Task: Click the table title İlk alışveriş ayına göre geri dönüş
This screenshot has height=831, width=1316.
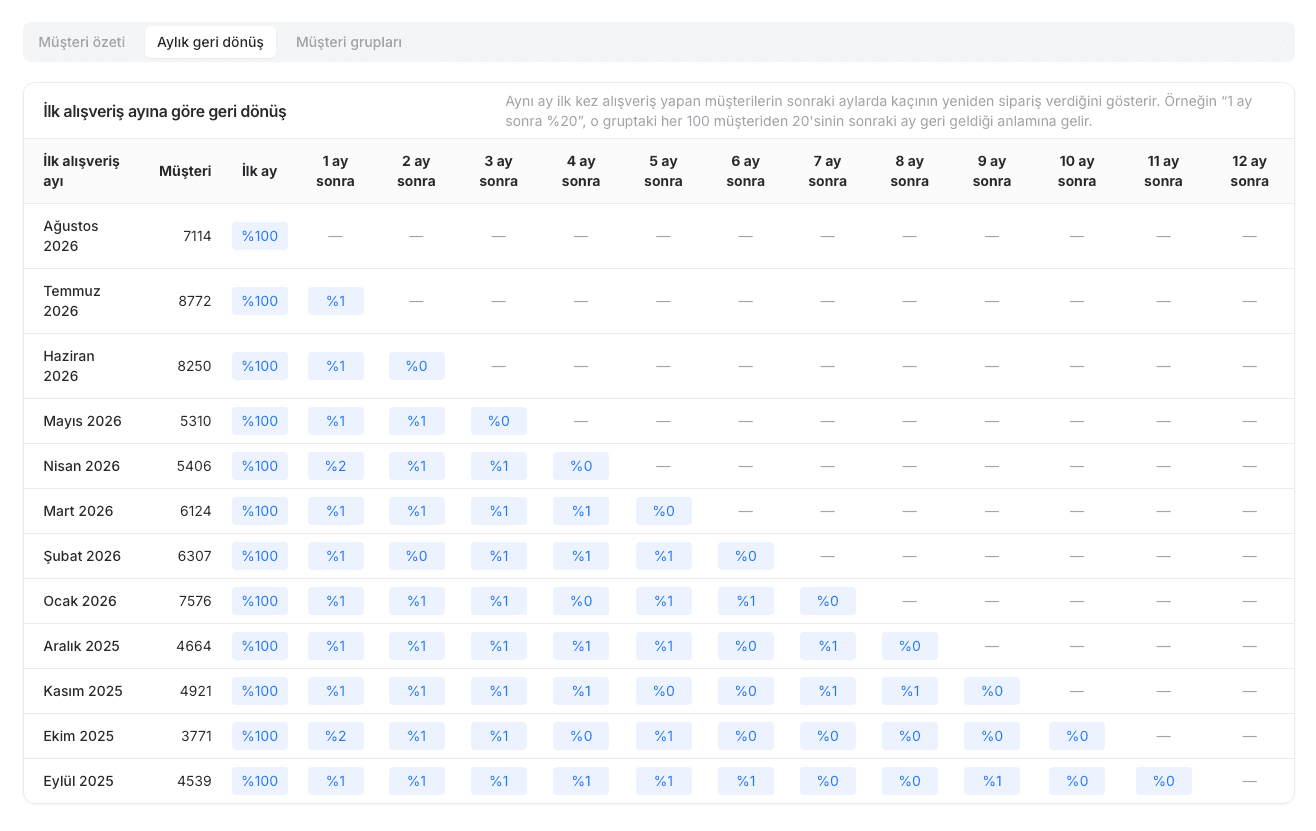Action: tap(165, 111)
